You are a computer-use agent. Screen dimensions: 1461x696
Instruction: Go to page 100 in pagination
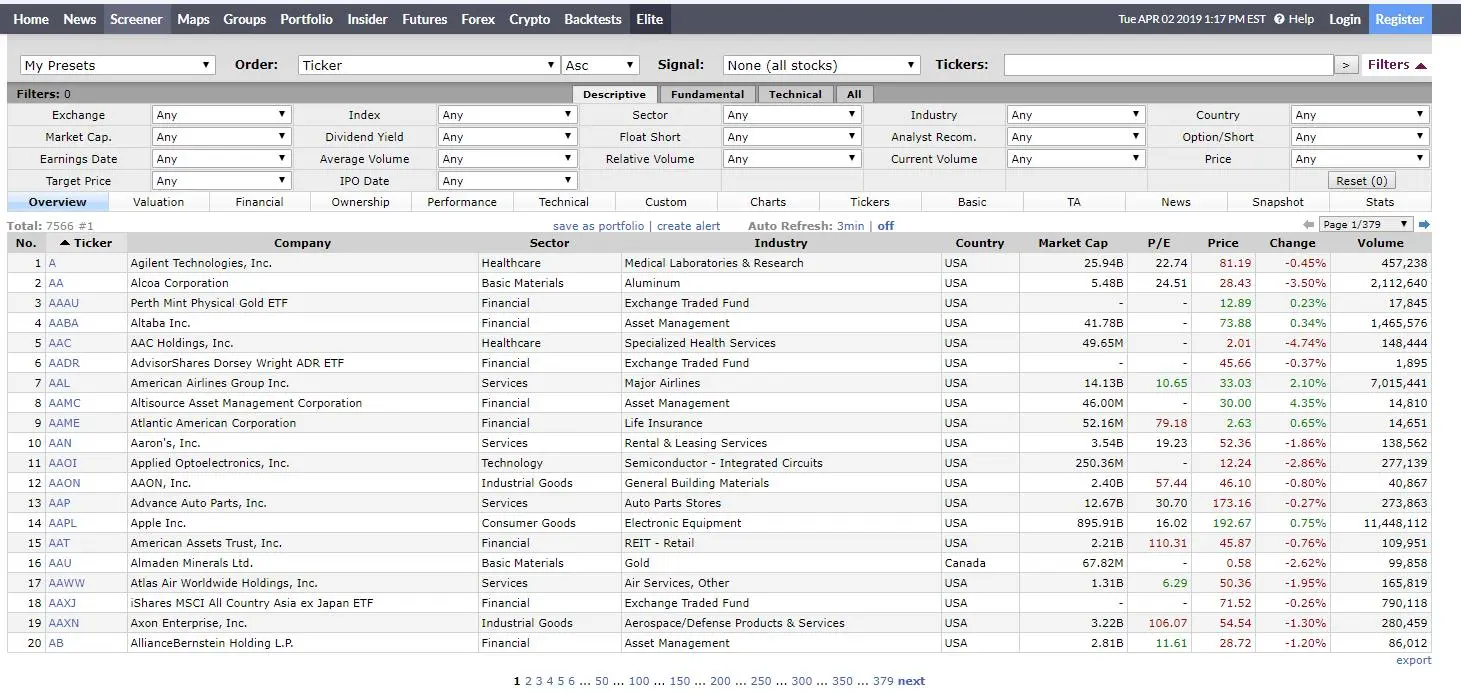(639, 681)
